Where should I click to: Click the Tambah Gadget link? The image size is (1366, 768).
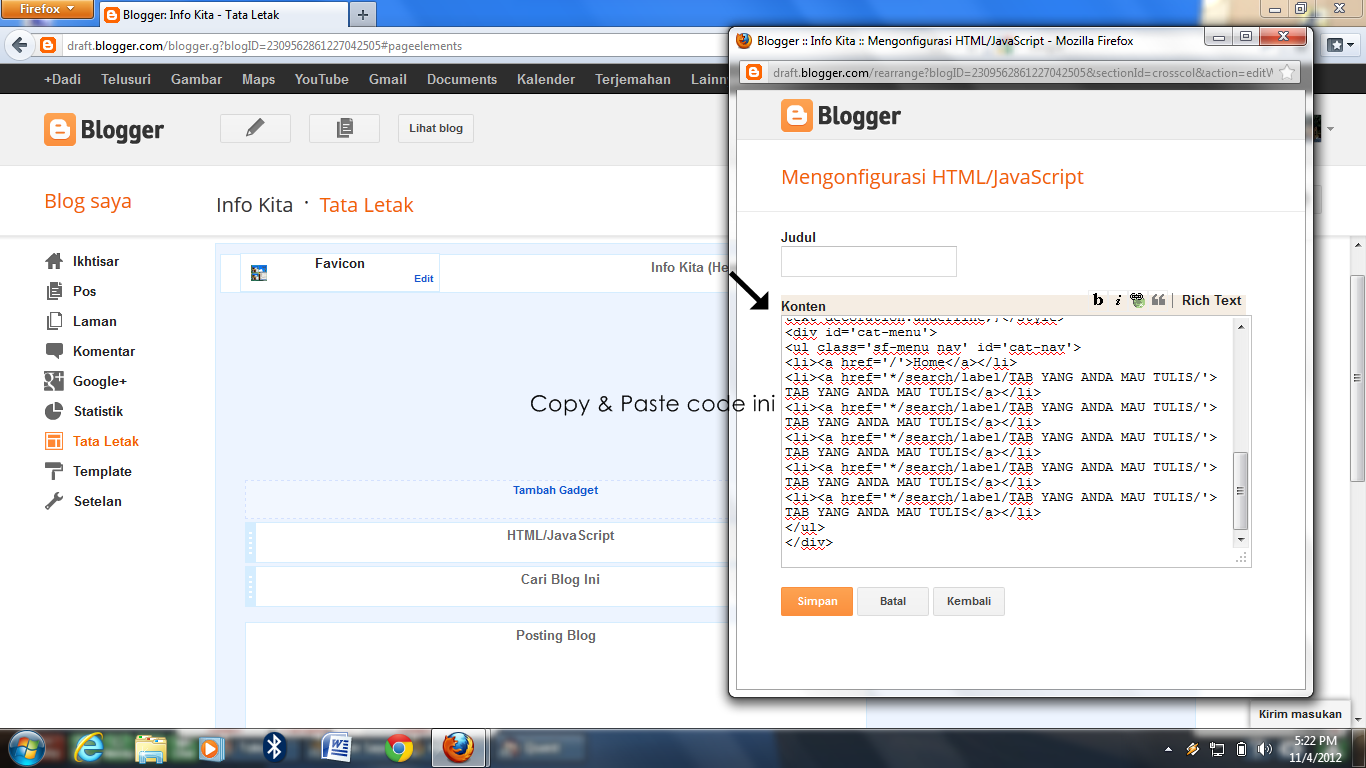(556, 490)
